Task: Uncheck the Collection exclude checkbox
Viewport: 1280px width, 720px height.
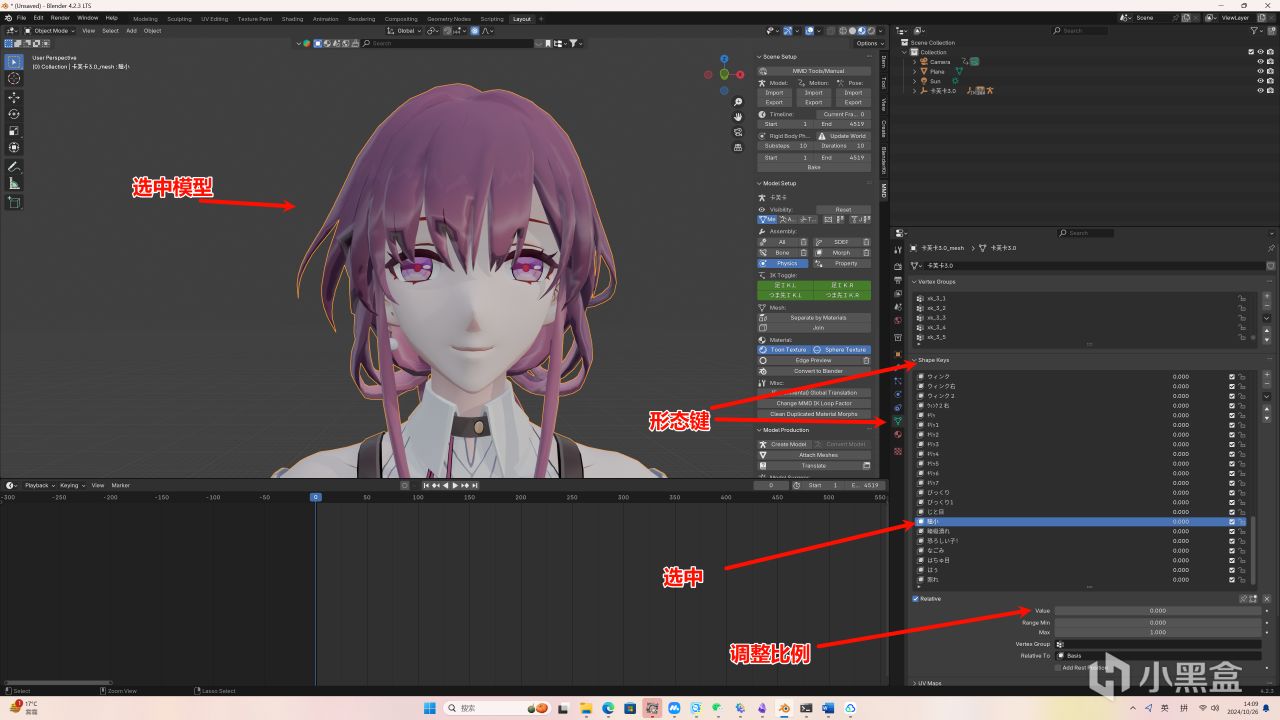Action: coord(1251,52)
